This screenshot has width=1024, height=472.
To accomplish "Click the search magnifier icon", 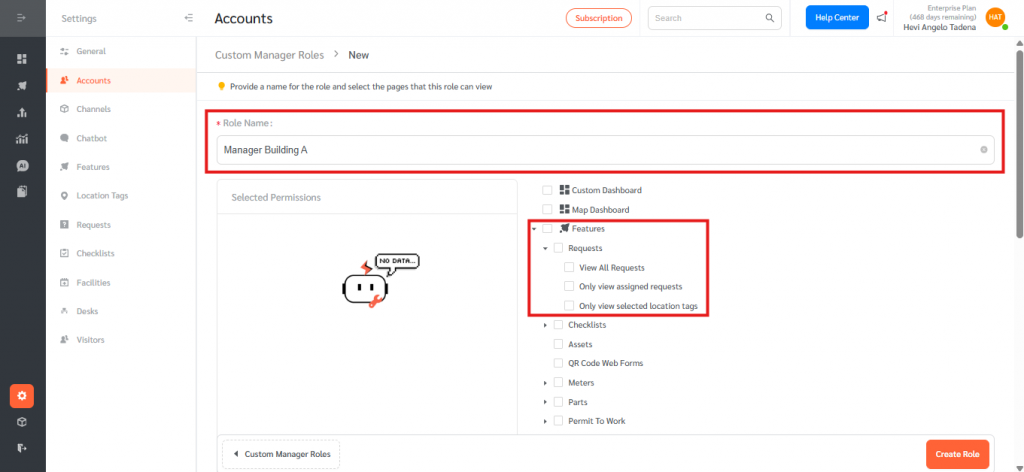I will [x=770, y=18].
